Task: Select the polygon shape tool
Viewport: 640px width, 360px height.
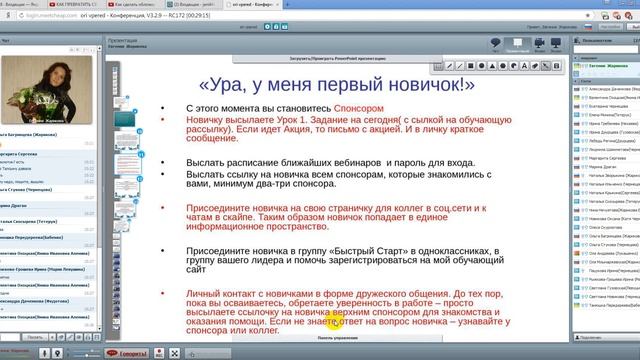Action: pos(503,66)
